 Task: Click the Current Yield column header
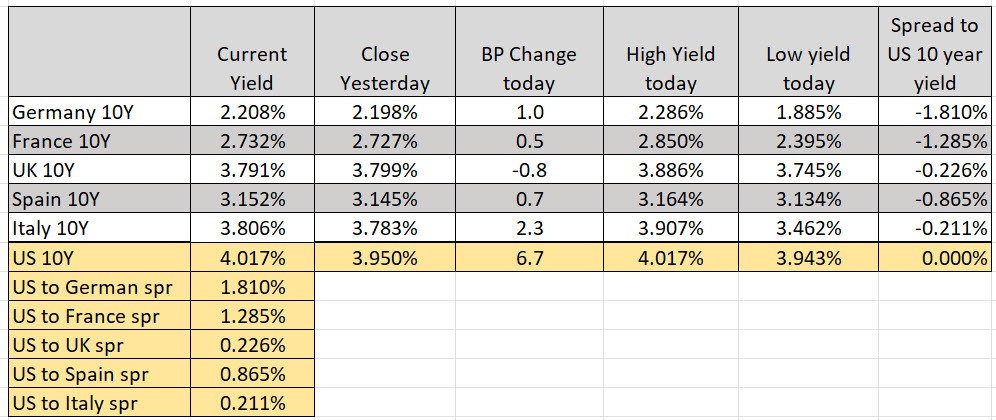252,68
